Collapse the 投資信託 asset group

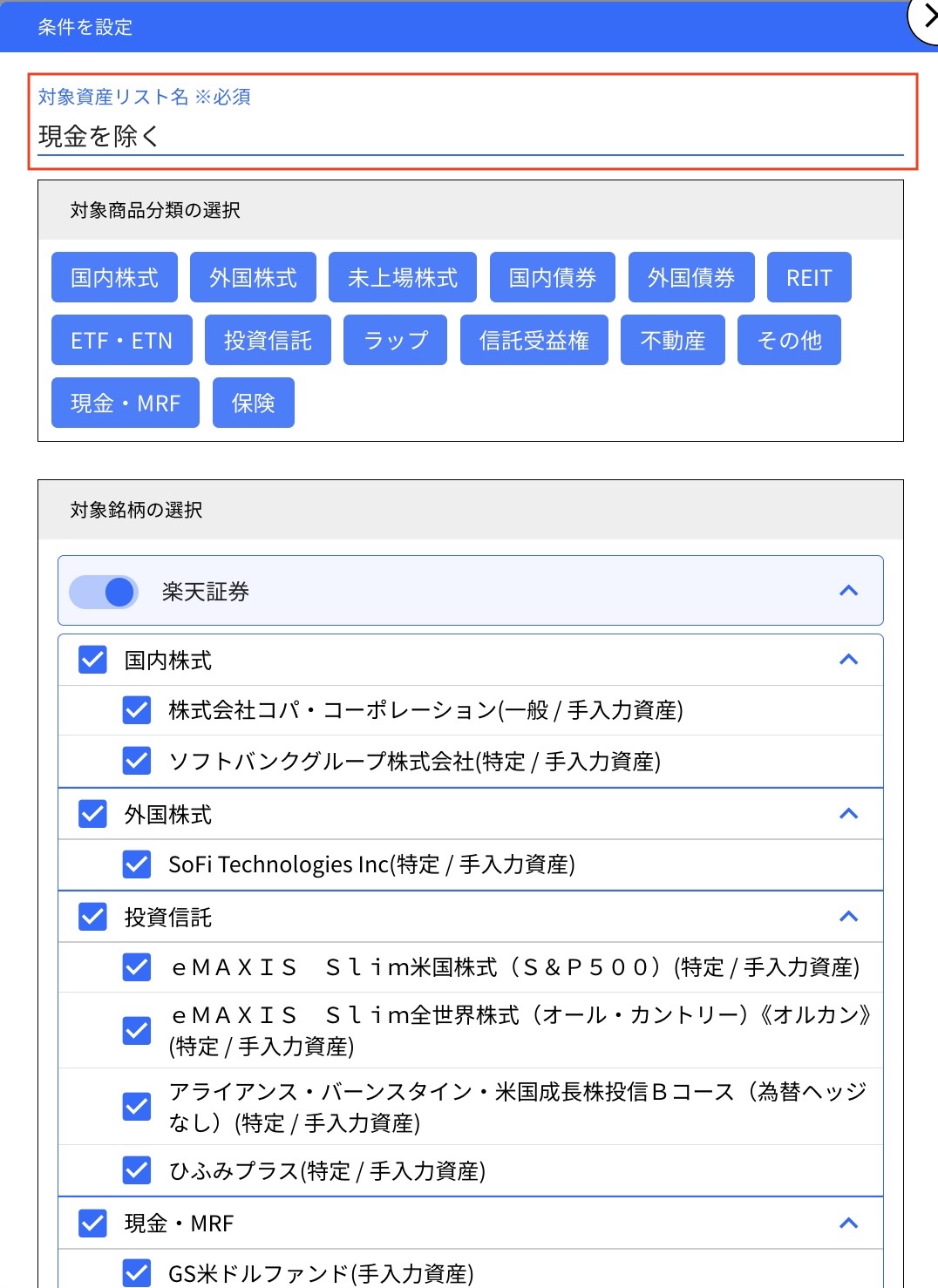tap(846, 917)
